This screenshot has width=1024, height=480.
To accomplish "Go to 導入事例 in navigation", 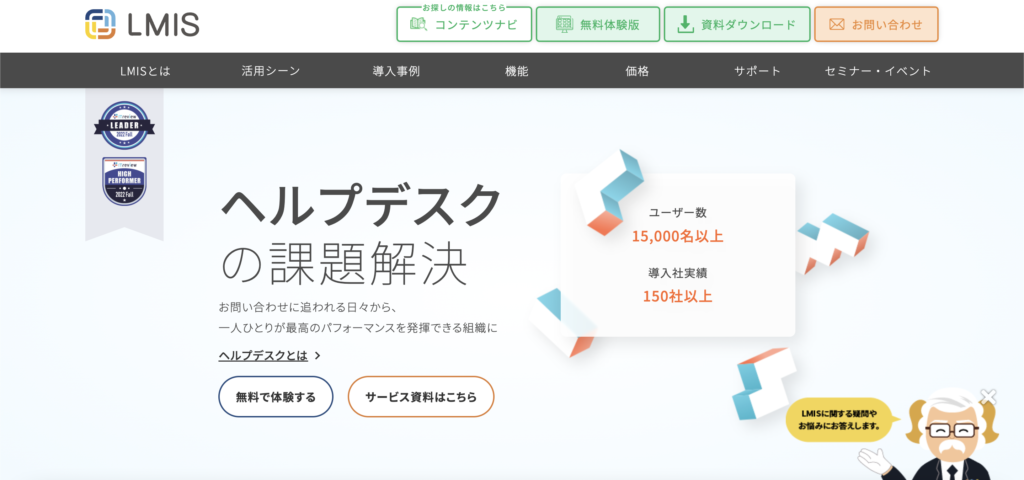I will click(x=396, y=71).
